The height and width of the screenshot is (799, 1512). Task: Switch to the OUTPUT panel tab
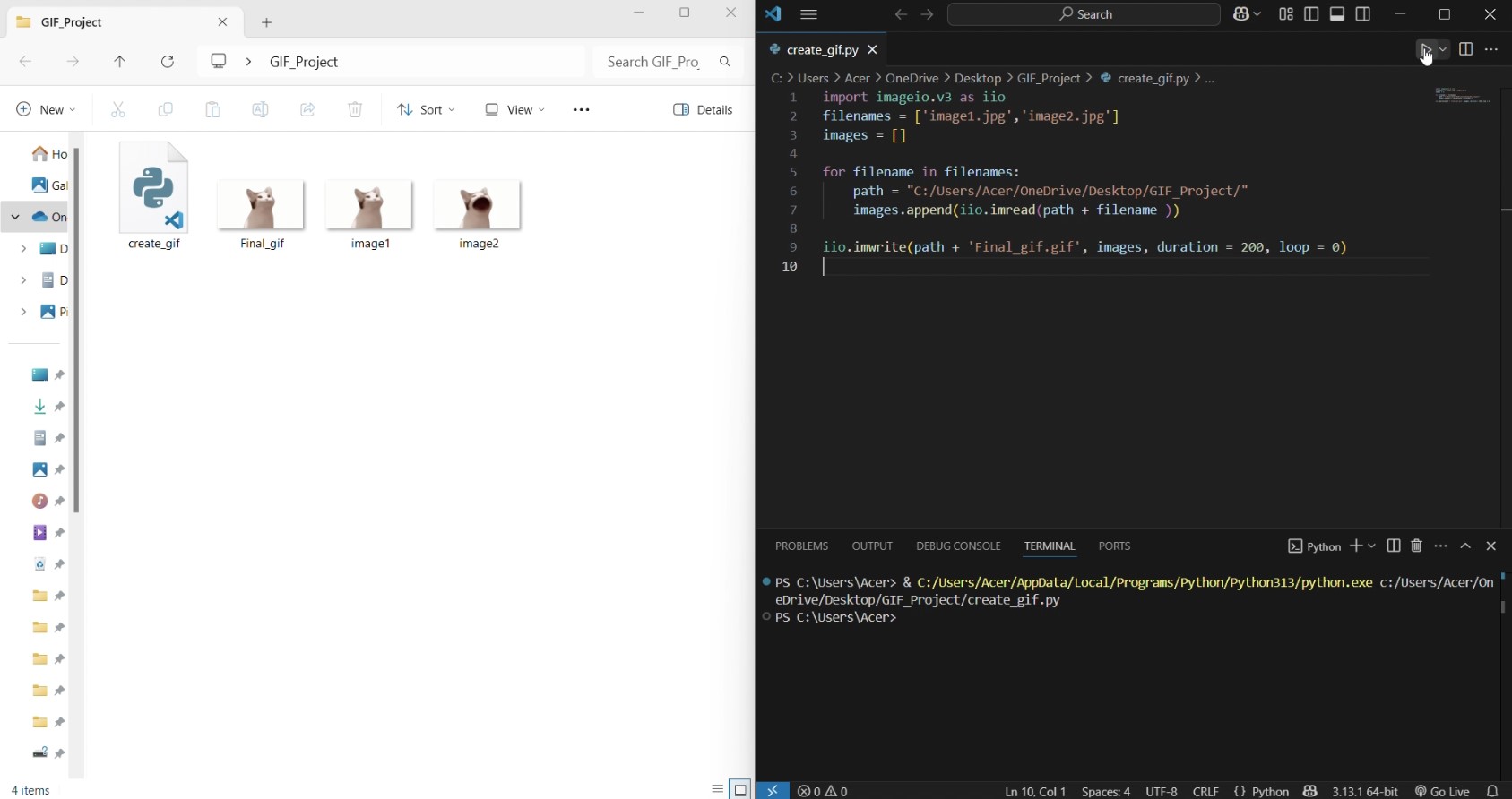pyautogui.click(x=872, y=546)
